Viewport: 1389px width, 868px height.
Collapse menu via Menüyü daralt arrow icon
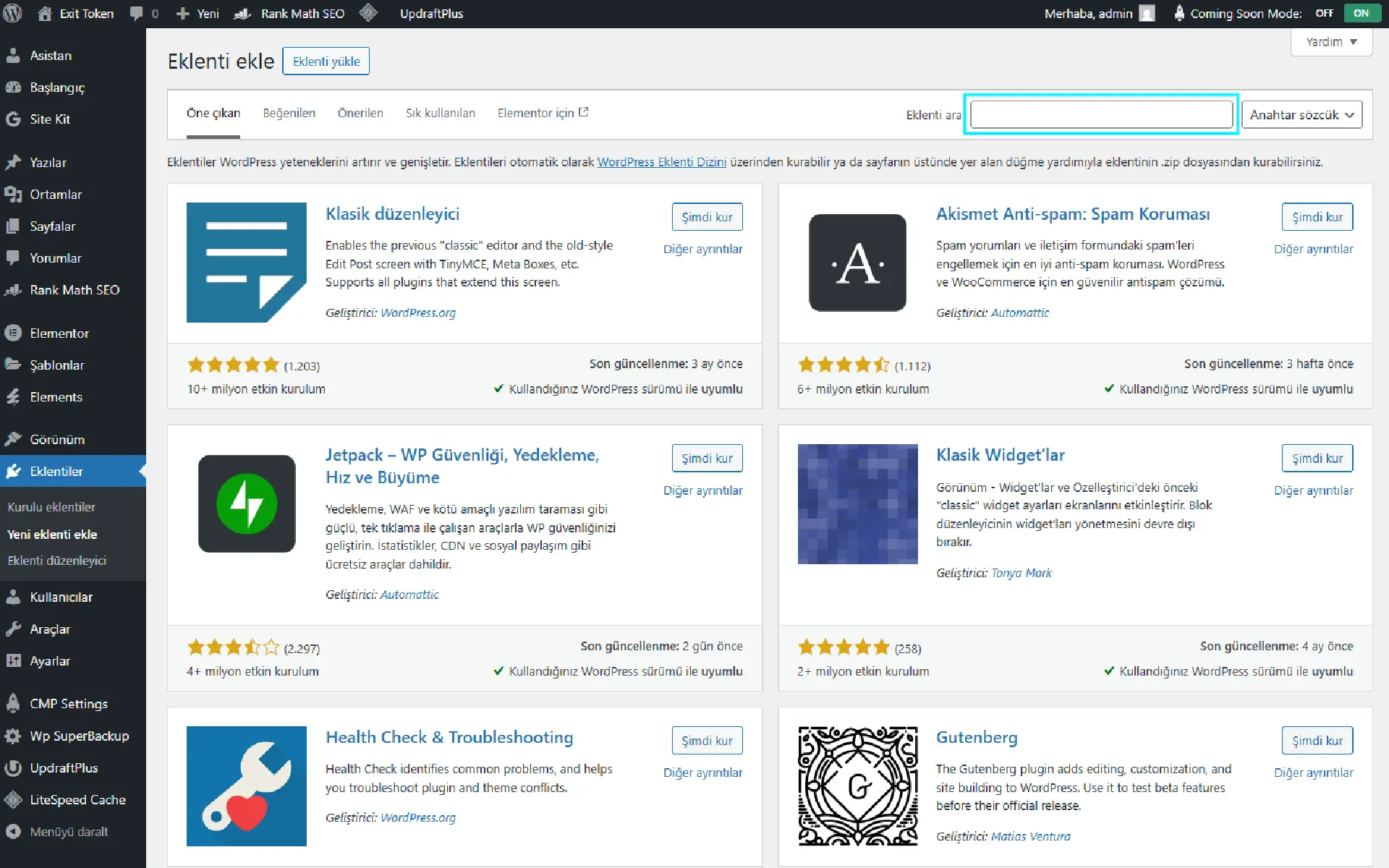(x=13, y=831)
